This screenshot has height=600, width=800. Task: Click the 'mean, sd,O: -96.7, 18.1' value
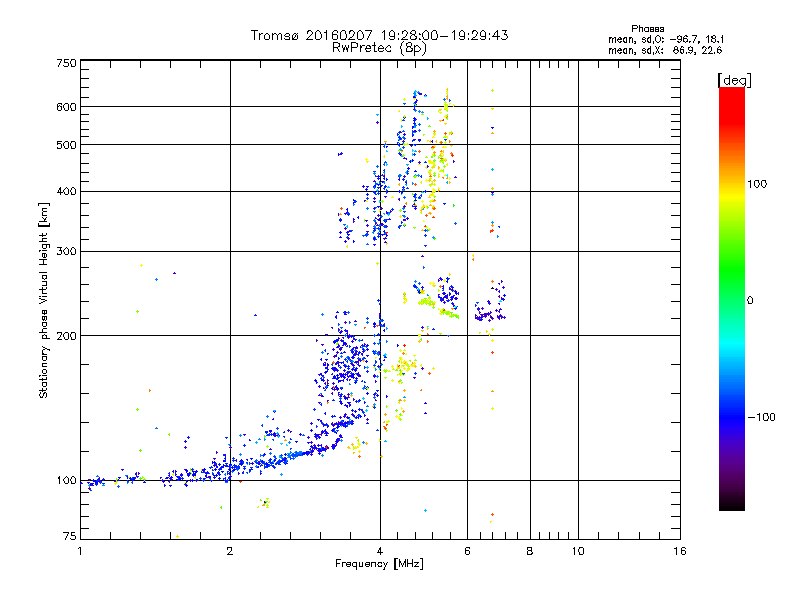(x=666, y=40)
